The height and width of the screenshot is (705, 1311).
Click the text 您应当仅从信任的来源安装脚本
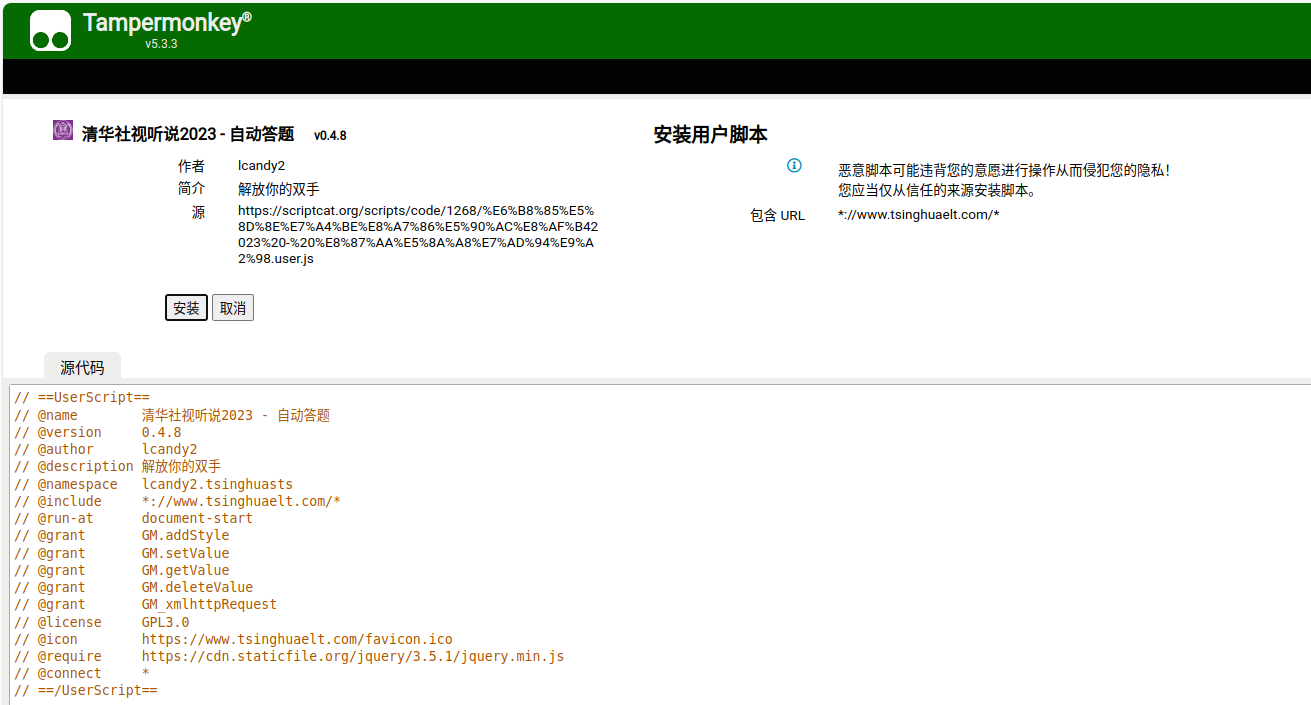937,190
